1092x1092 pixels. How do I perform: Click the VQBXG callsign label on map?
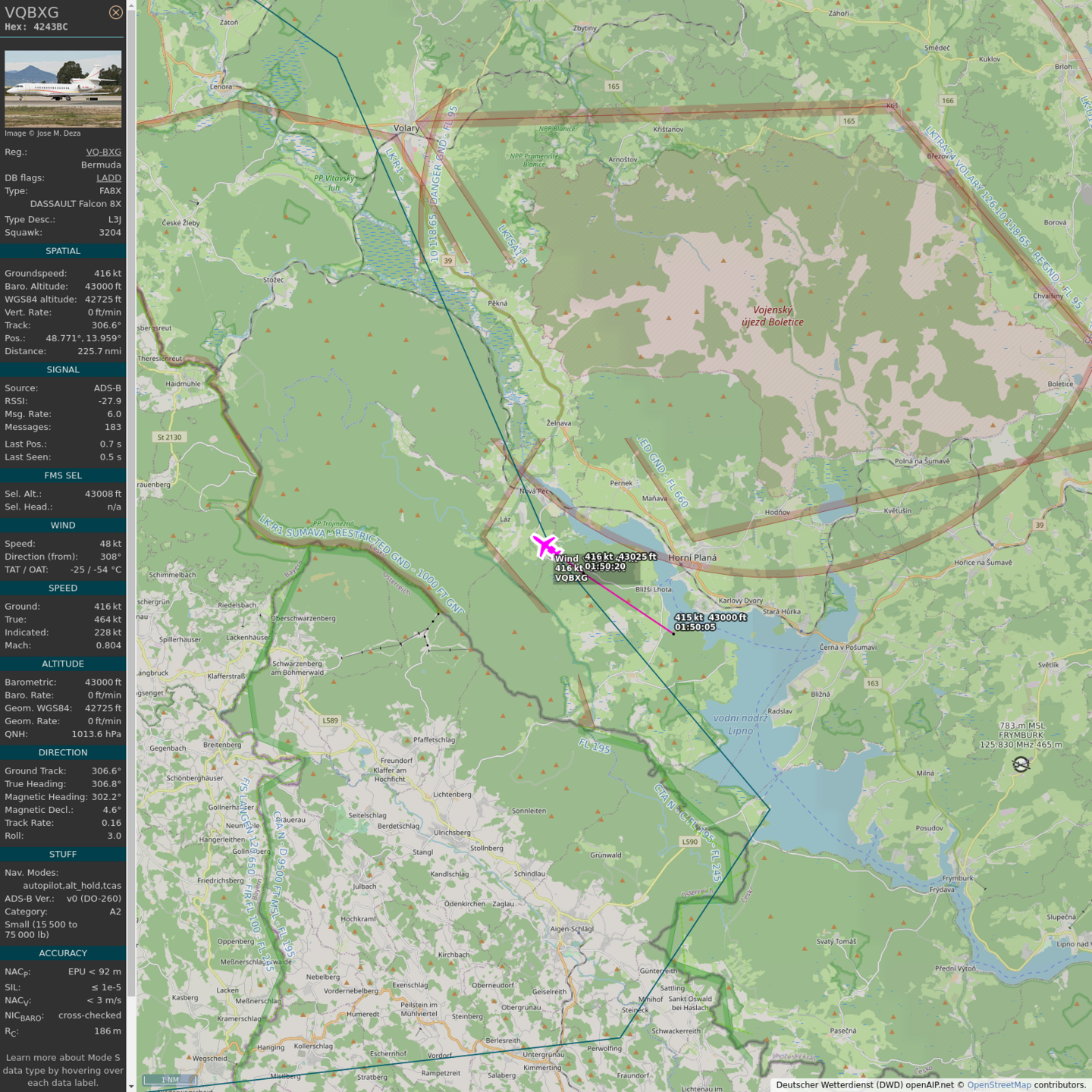pyautogui.click(x=571, y=578)
